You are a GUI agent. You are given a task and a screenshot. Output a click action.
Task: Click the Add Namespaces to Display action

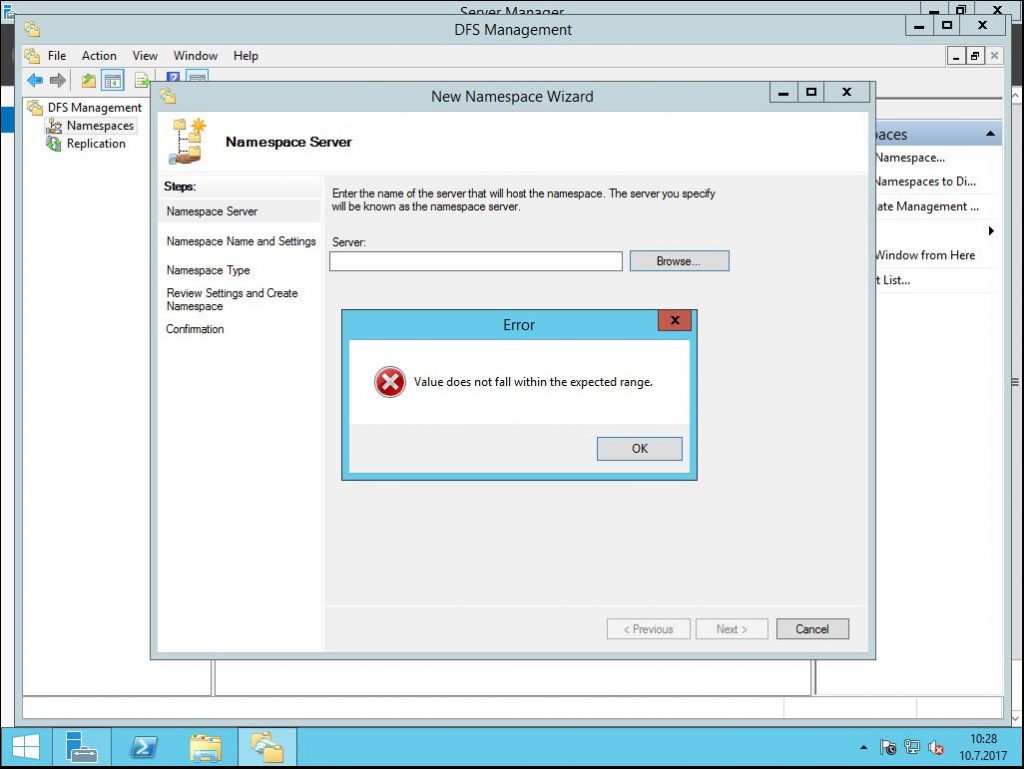point(925,181)
